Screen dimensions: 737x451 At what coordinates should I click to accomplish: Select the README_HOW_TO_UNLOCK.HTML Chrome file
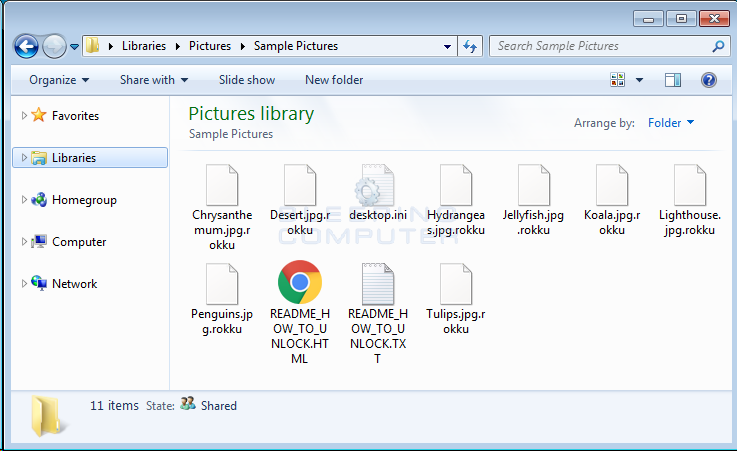(x=300, y=312)
